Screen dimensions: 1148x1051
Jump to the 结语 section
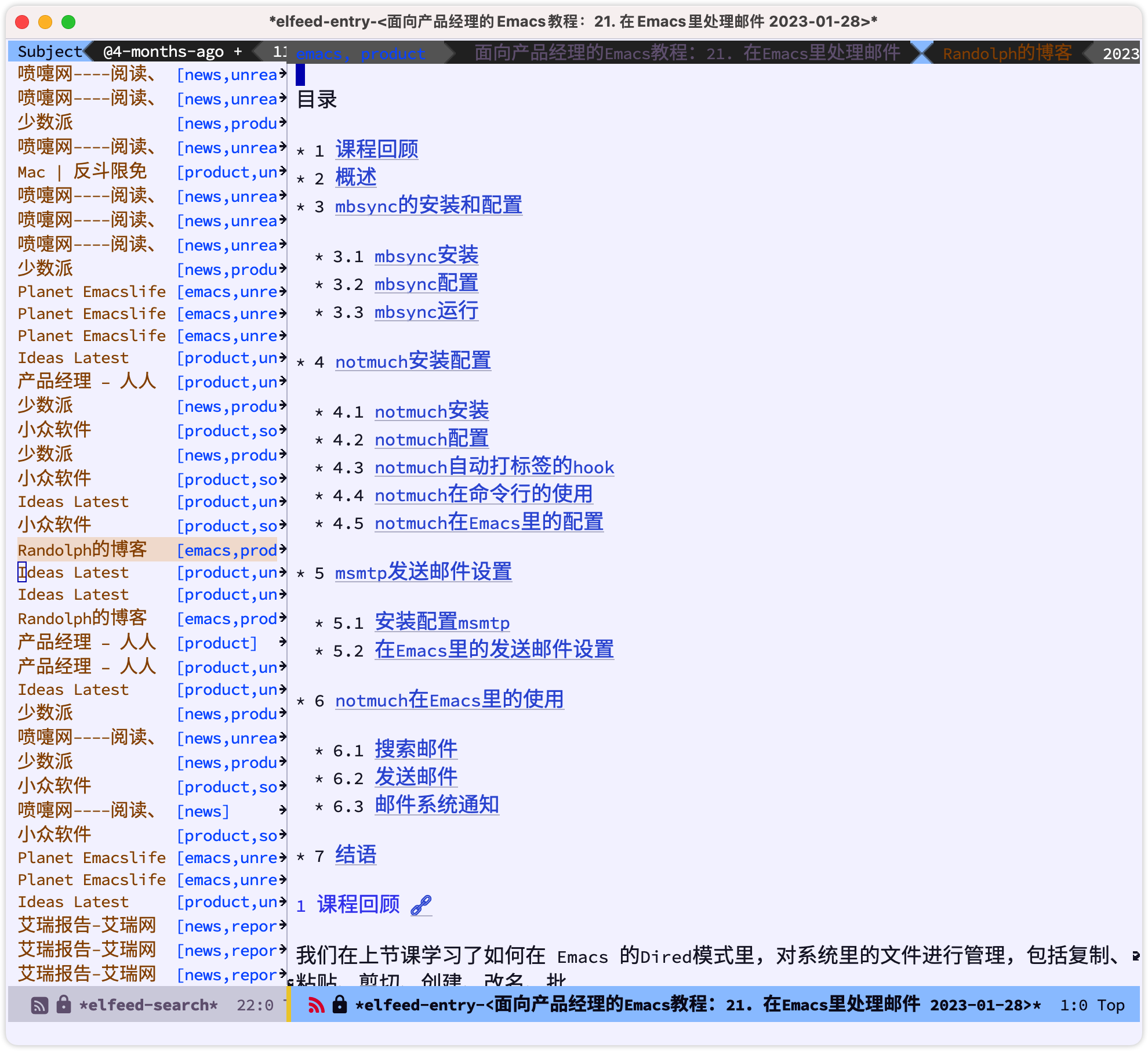click(x=356, y=855)
